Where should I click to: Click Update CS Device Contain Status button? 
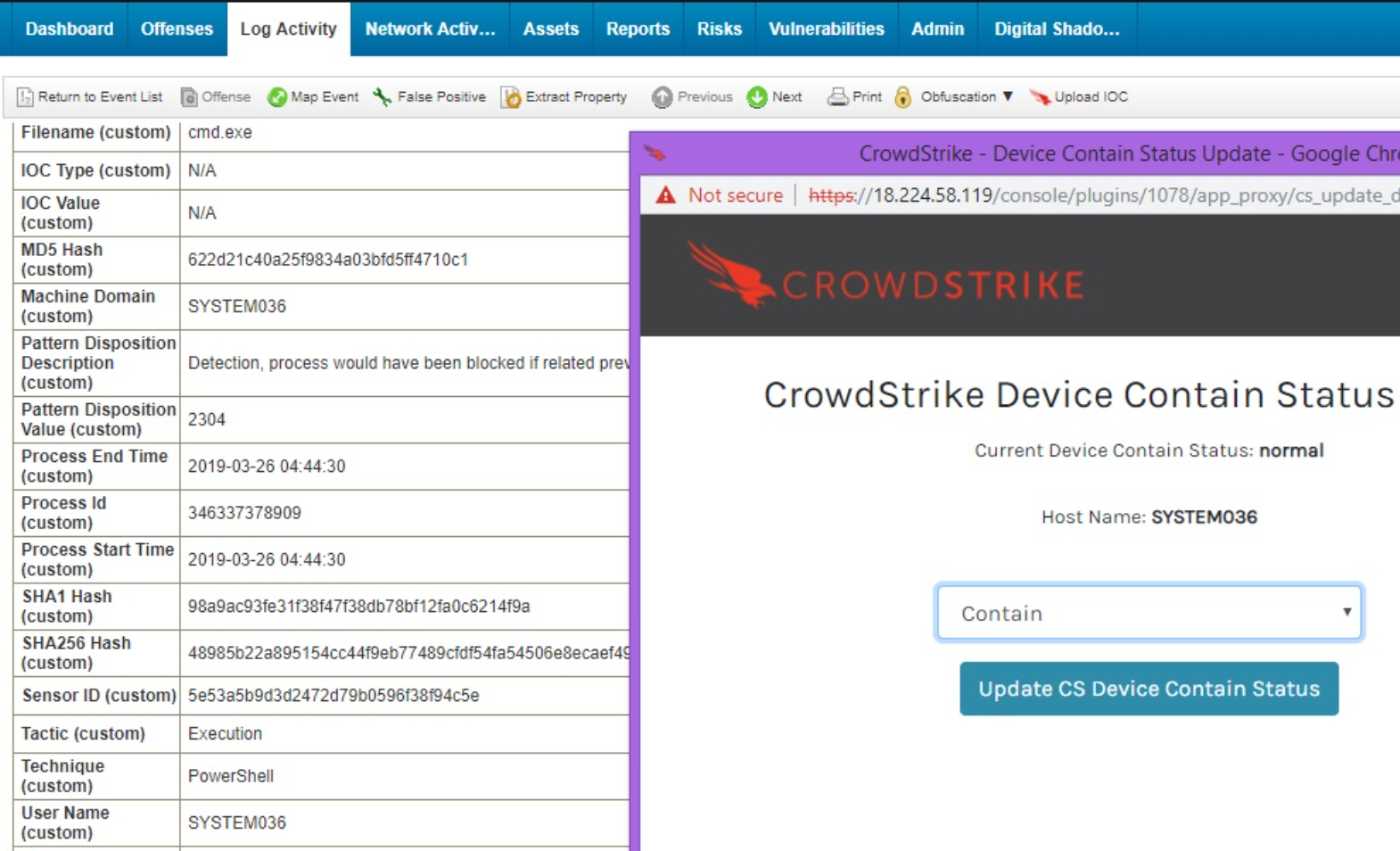[x=1149, y=689]
